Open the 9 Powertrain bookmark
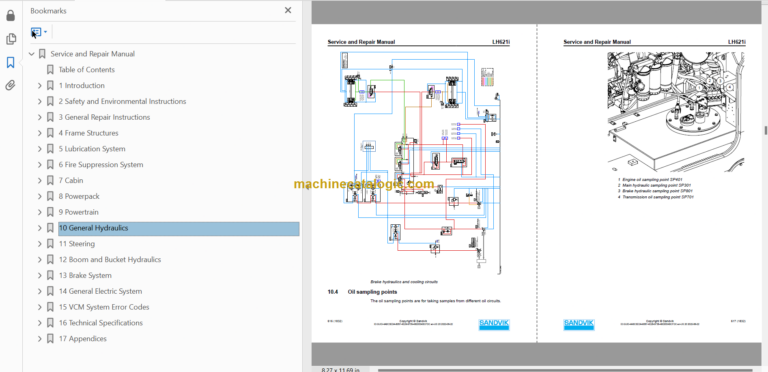 (78, 212)
